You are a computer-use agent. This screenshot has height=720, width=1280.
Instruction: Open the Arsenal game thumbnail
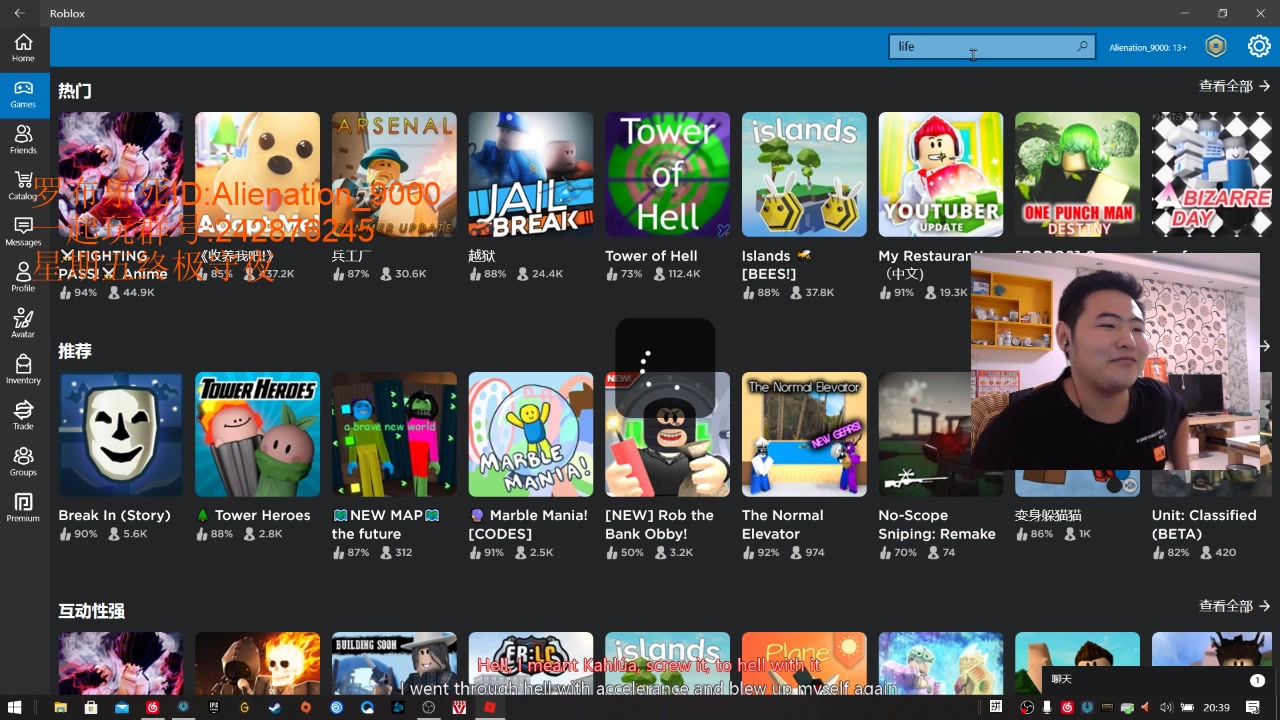coord(394,174)
